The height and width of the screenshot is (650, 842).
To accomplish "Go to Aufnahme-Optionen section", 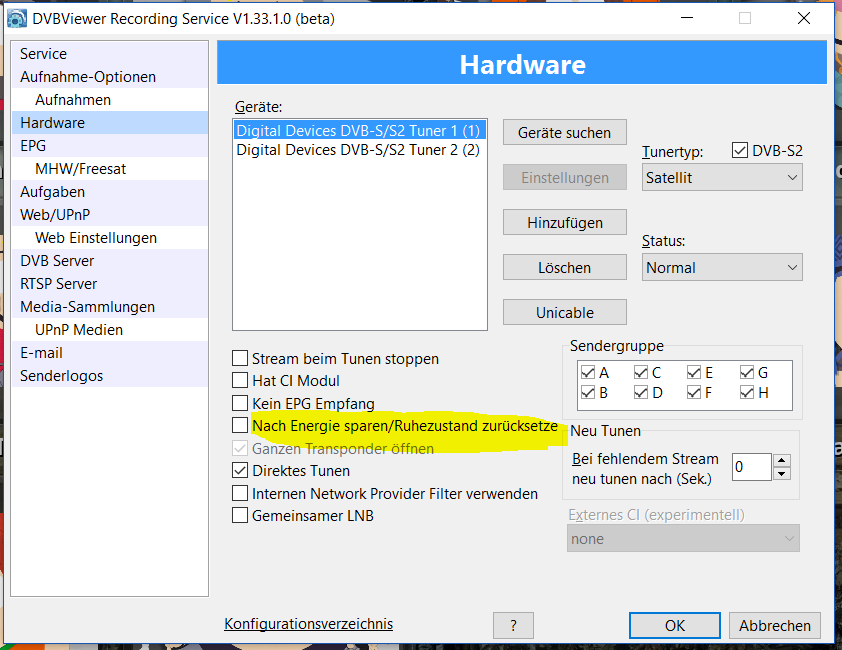I will coord(110,77).
